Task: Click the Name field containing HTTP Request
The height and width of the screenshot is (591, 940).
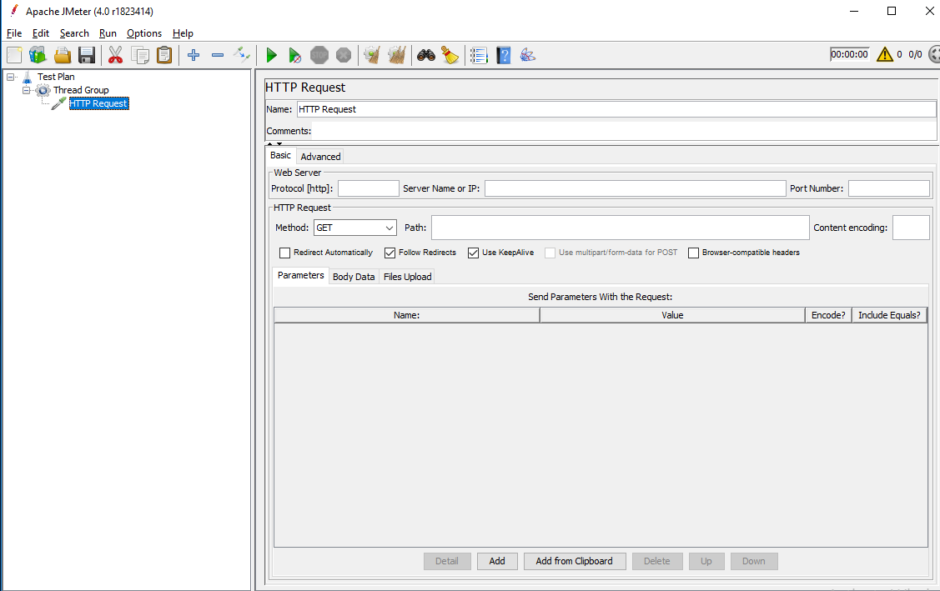Action: (x=616, y=109)
